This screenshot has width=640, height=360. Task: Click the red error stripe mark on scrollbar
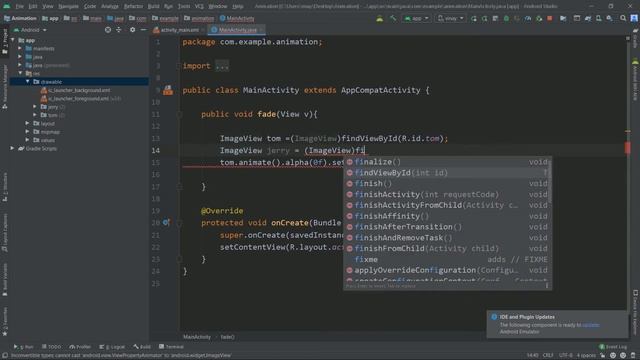[628, 148]
